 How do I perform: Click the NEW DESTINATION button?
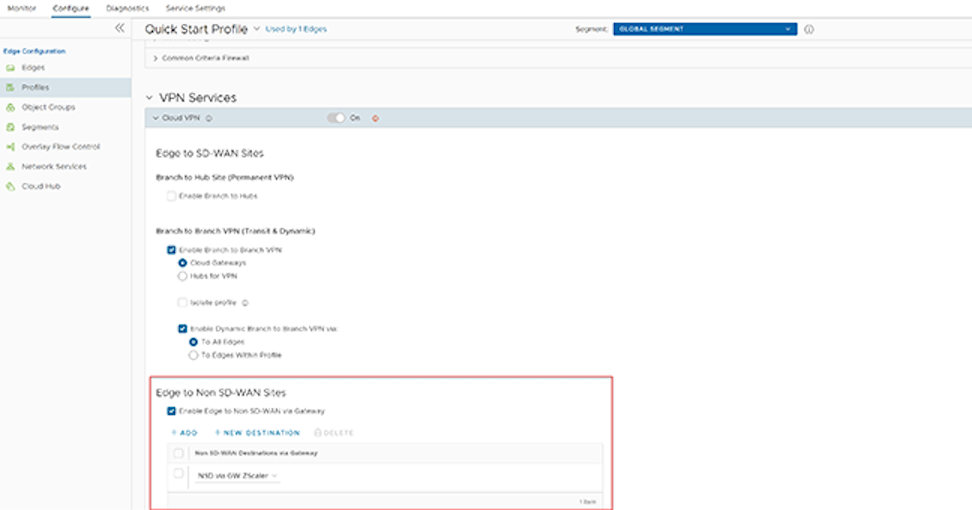[x=257, y=433]
